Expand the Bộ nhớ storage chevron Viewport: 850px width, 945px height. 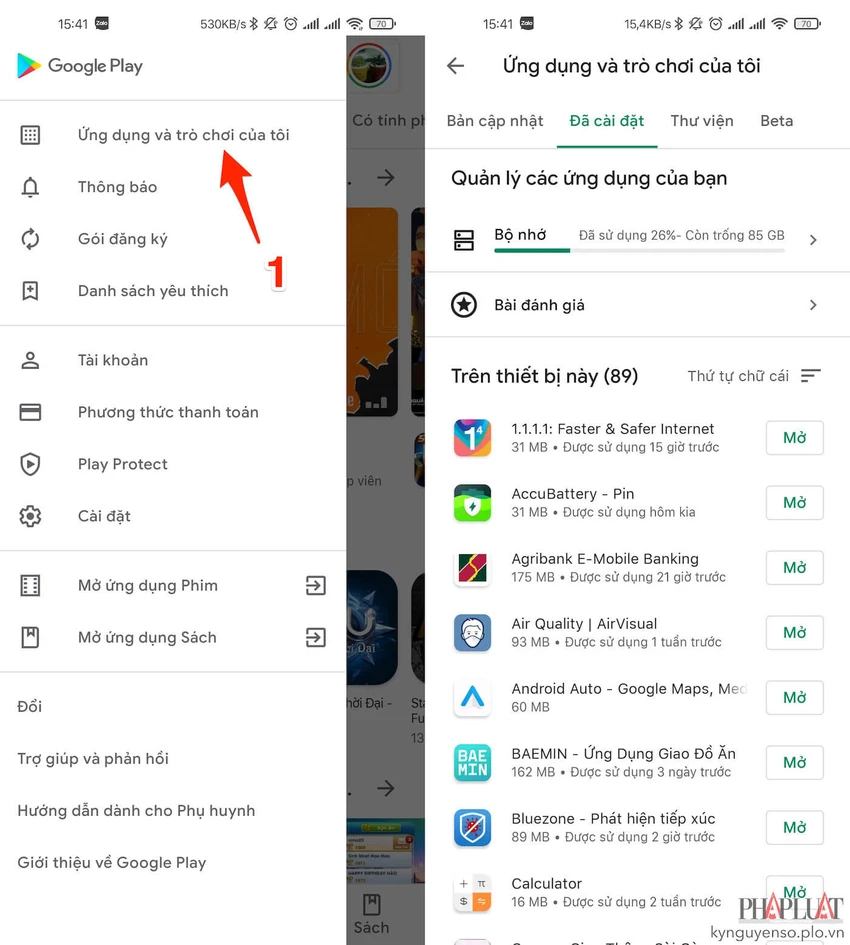813,240
